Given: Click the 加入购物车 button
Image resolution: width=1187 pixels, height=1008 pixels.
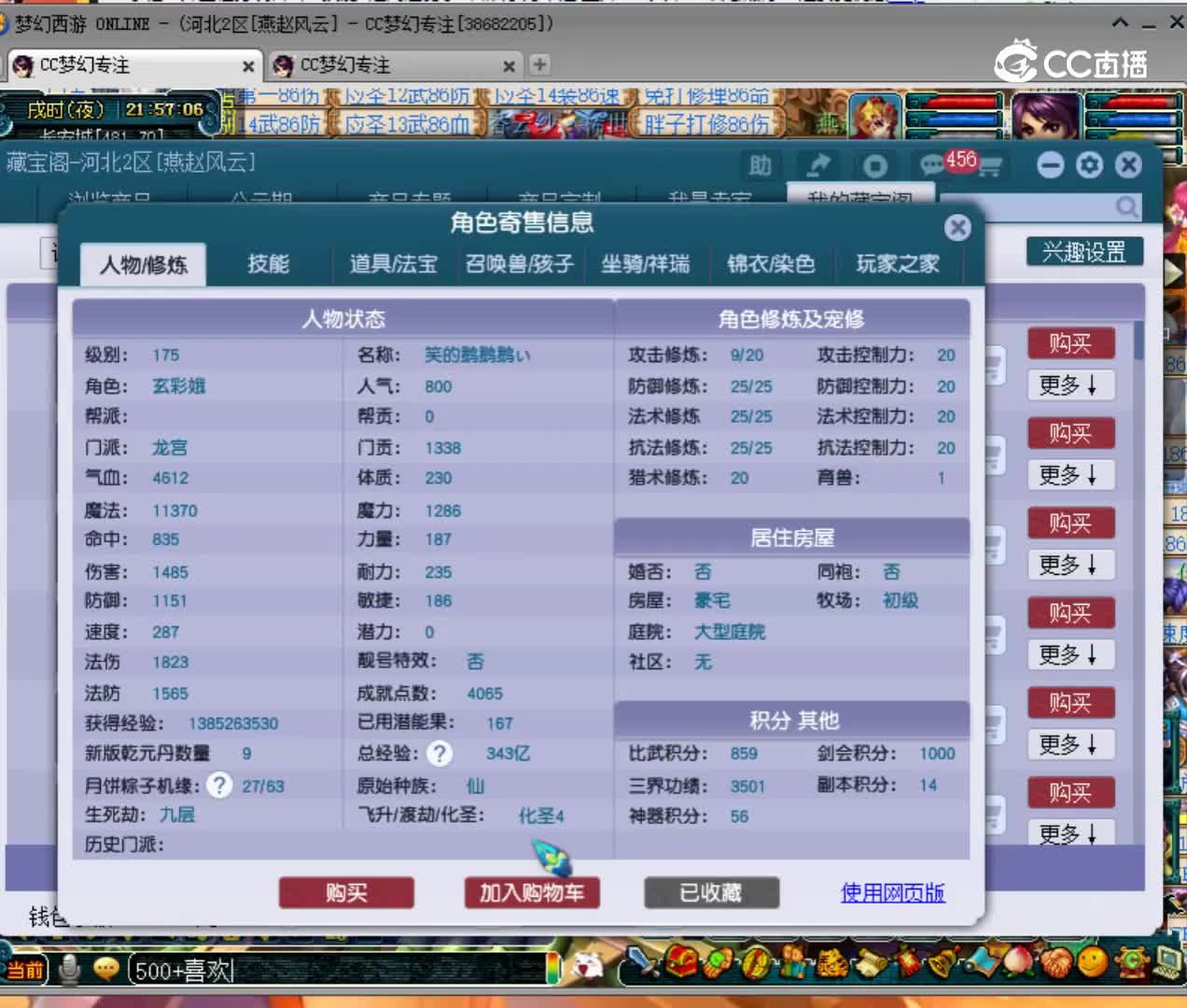Looking at the screenshot, I should 532,893.
